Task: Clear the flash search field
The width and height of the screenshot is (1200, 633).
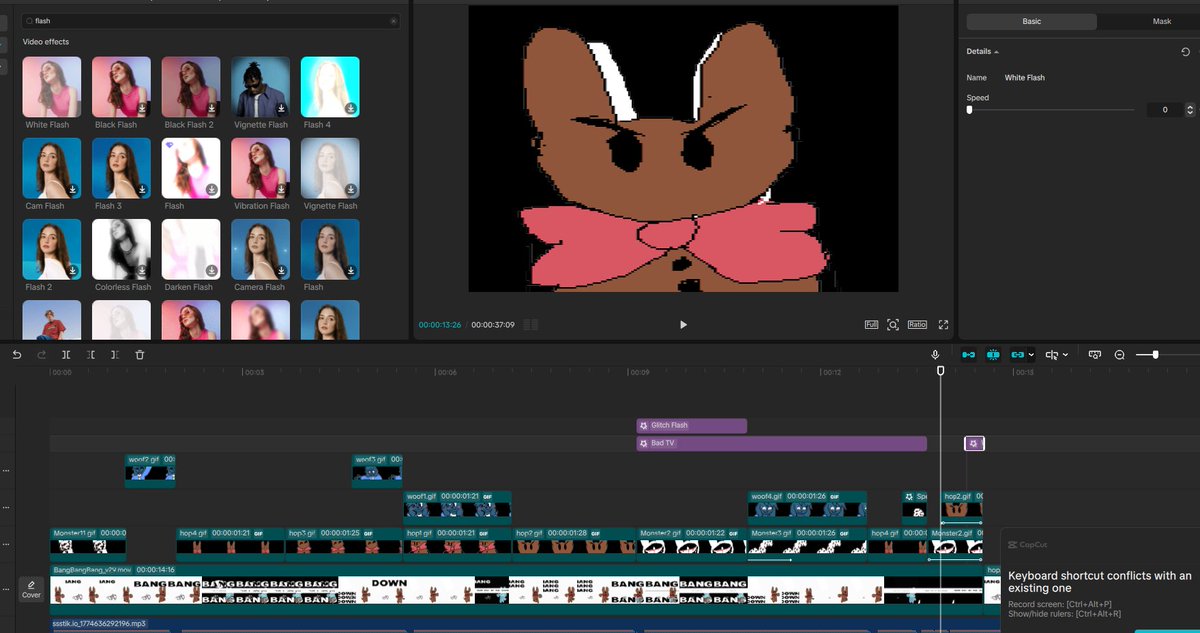Action: pyautogui.click(x=394, y=20)
